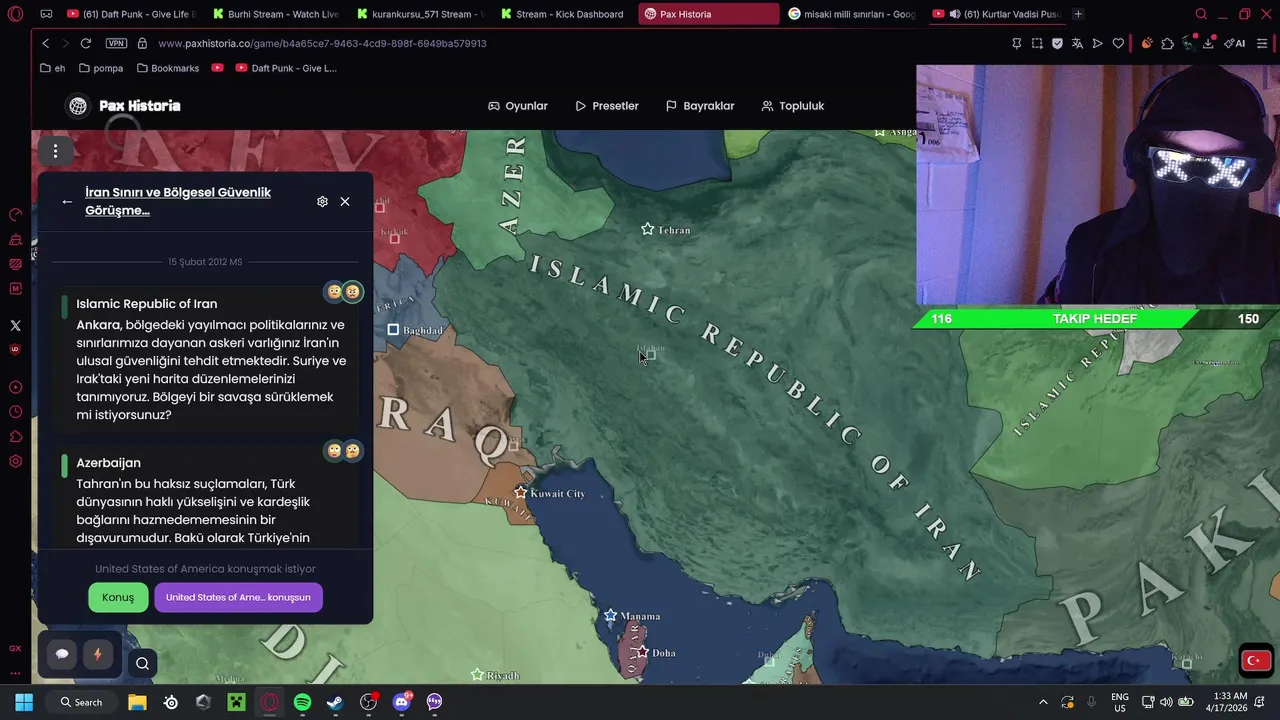Select Riyadh star on the map

tap(477, 675)
